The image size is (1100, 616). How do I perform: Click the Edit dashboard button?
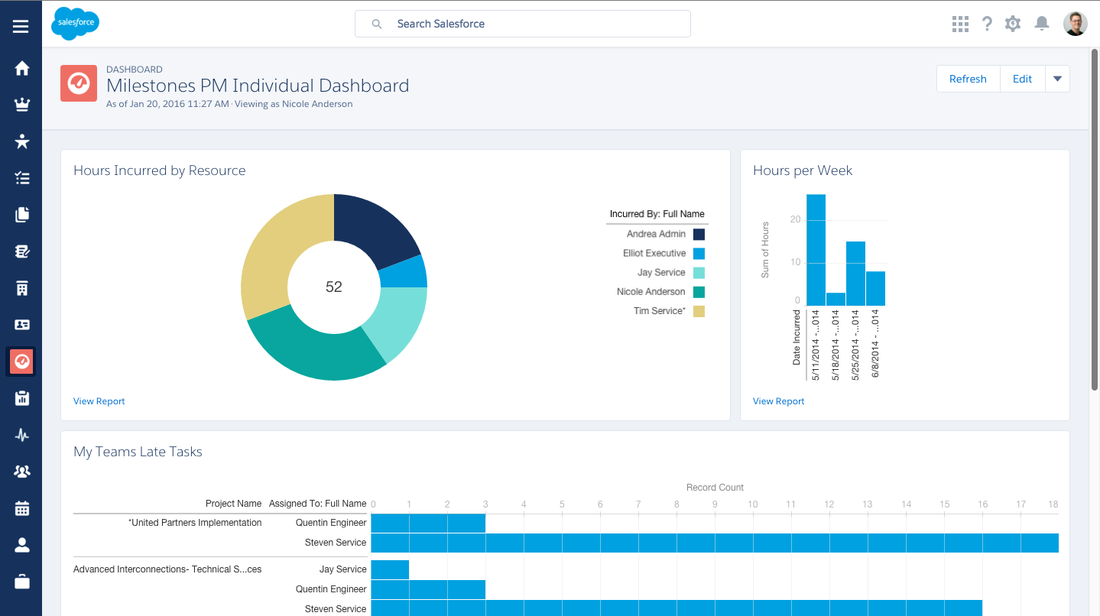tap(1022, 79)
